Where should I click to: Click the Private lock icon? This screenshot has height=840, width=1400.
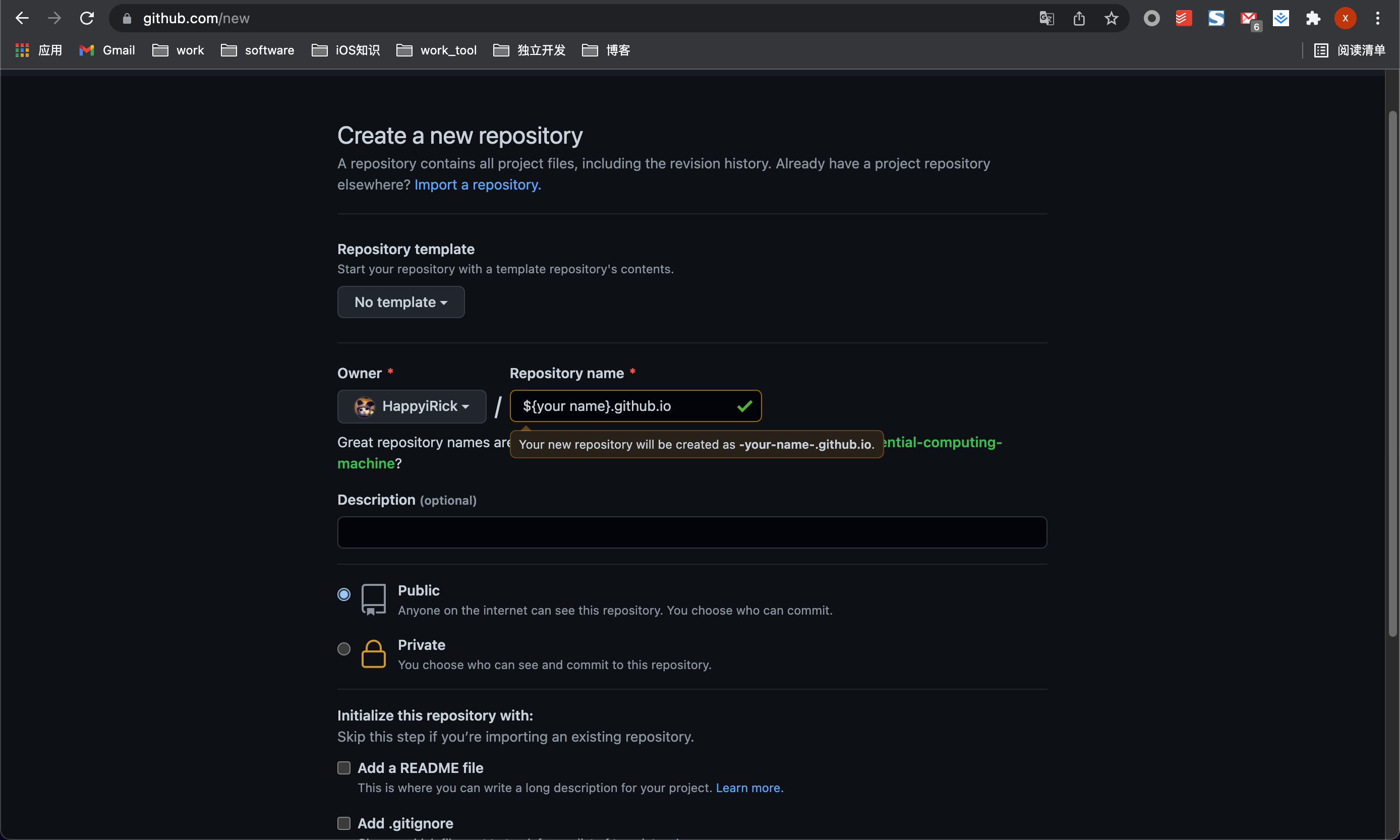pos(374,654)
